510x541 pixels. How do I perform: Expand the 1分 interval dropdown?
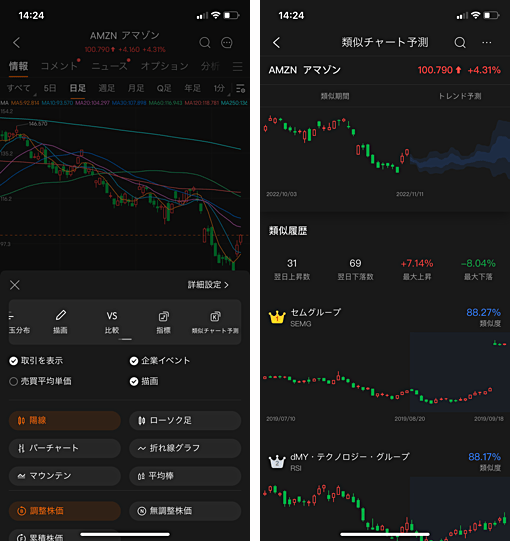tap(221, 89)
